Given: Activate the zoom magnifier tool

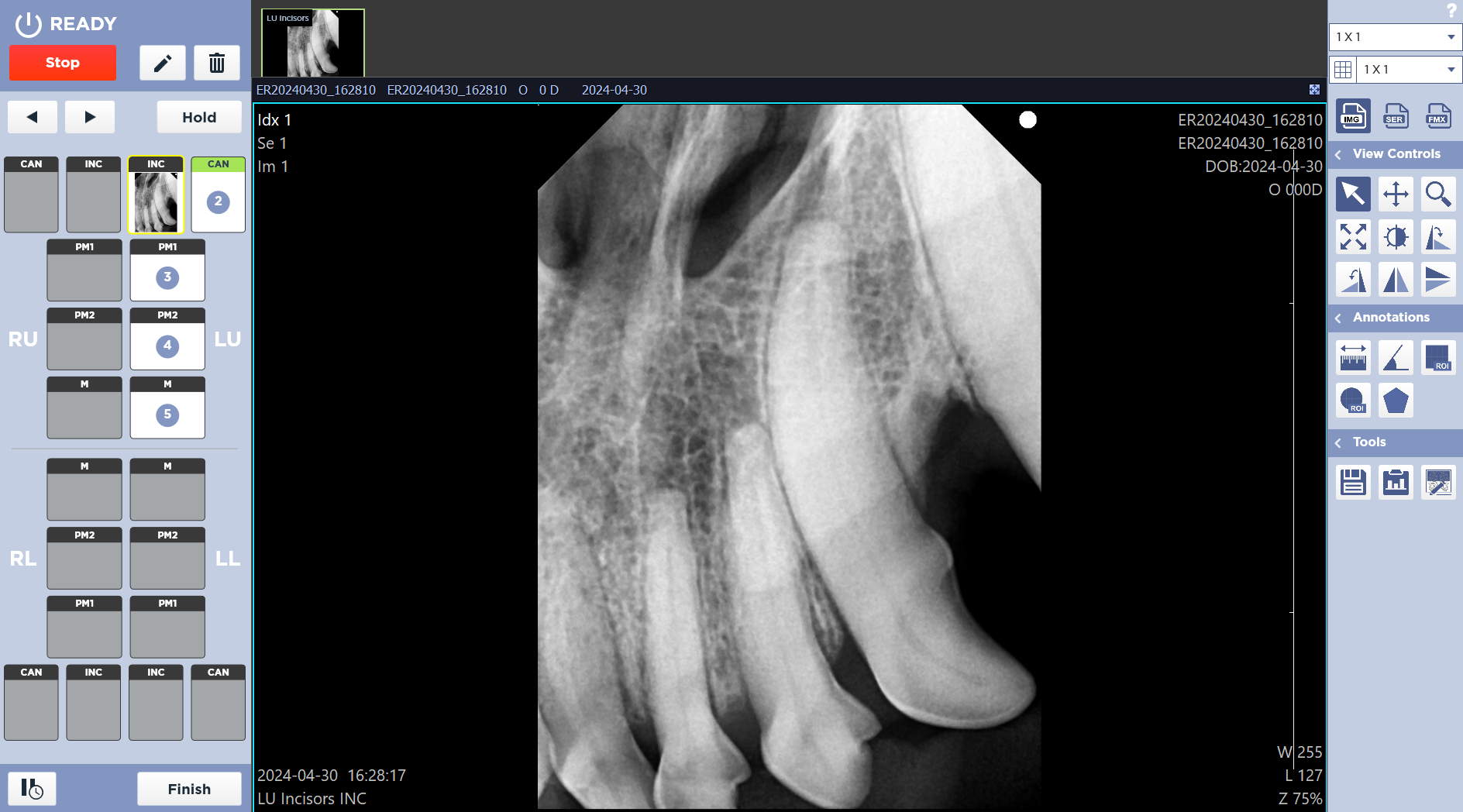Looking at the screenshot, I should tap(1438, 194).
